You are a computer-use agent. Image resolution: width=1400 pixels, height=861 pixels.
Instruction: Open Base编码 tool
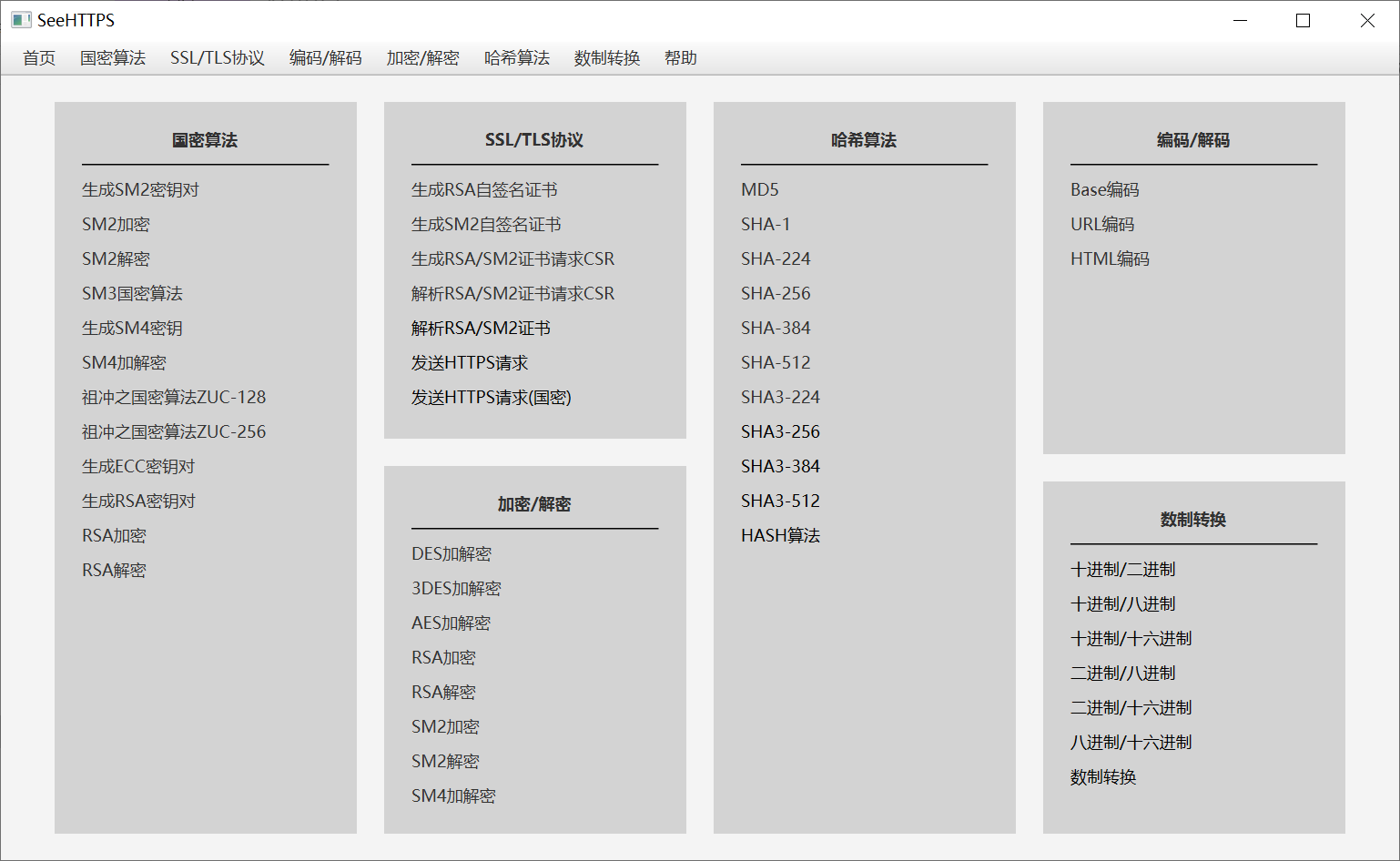point(1104,189)
